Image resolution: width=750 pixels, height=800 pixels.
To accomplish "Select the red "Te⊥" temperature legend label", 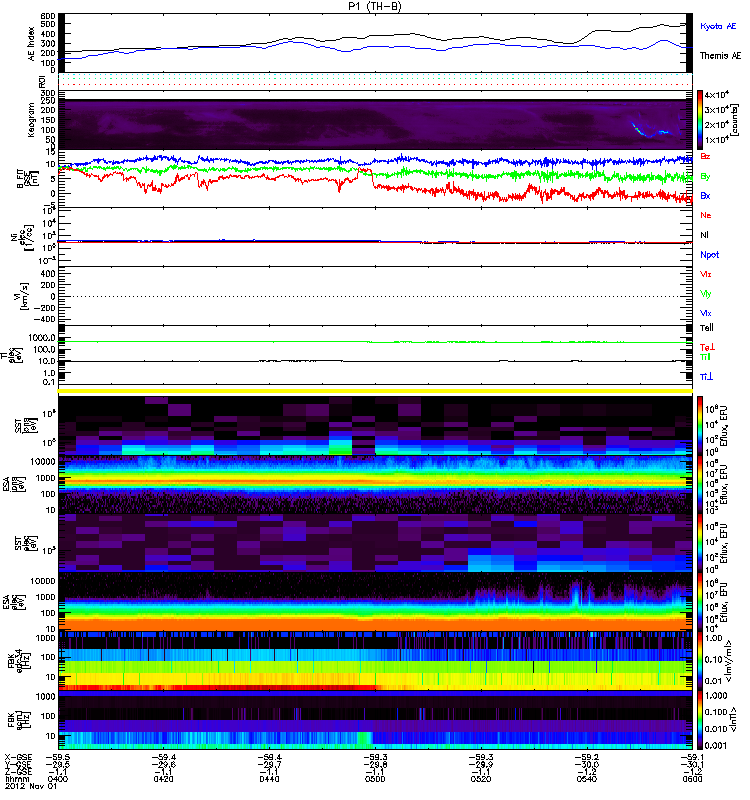I will 707,347.
